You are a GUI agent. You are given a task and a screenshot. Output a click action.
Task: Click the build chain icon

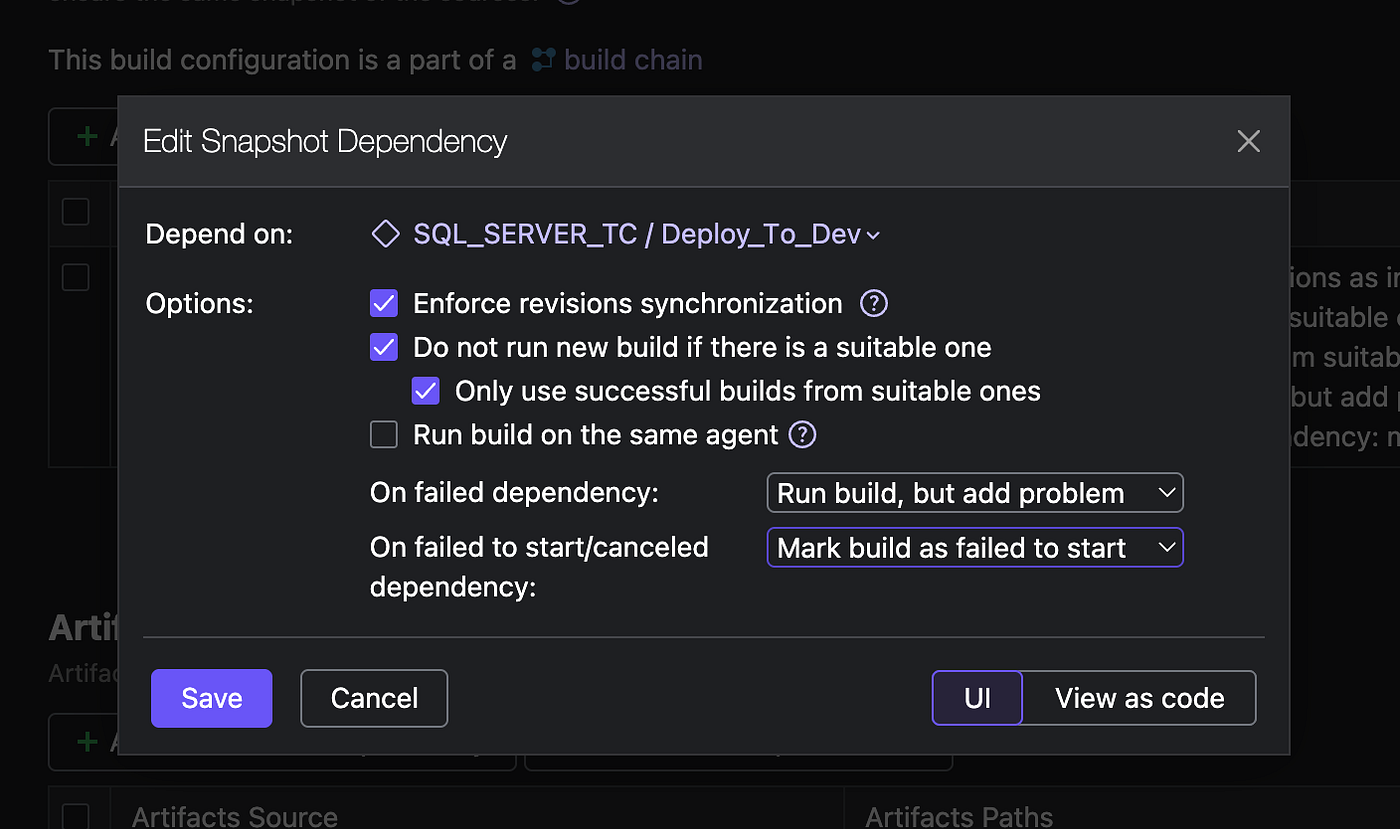coord(542,59)
